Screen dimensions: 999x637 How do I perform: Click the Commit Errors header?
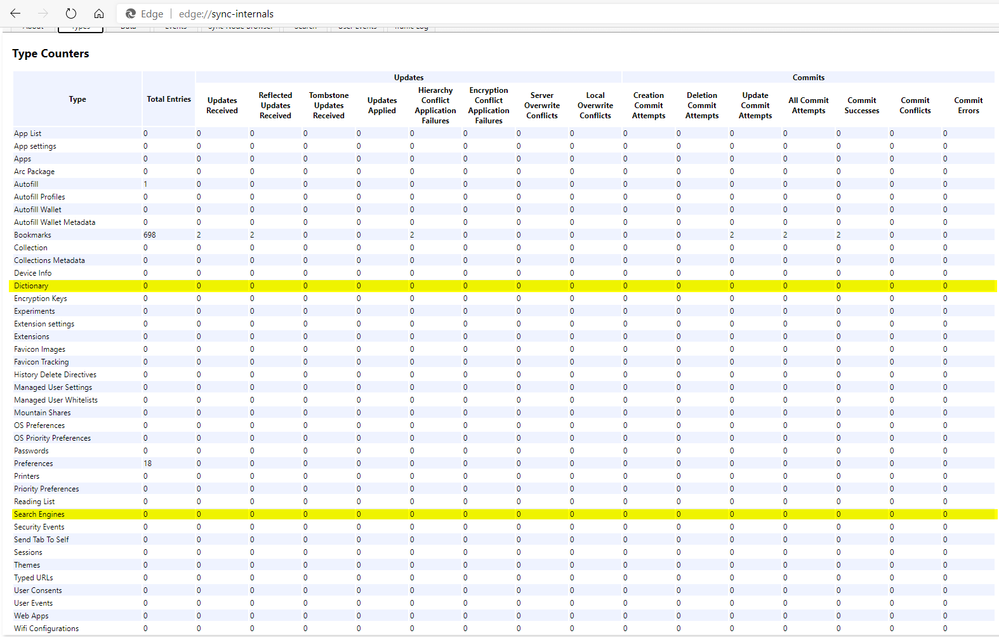(x=968, y=105)
